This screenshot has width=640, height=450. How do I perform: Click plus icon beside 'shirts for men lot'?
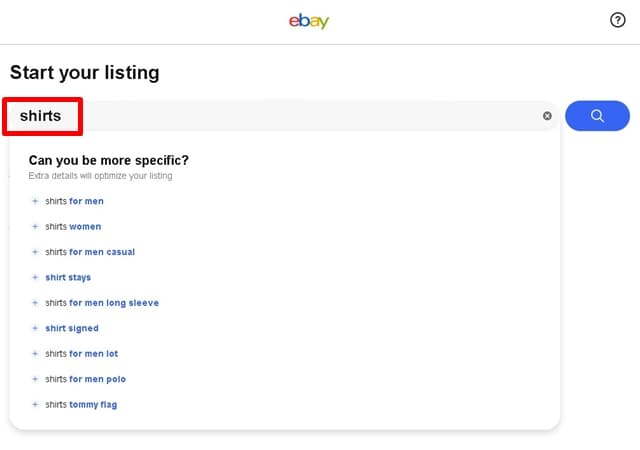coord(35,354)
